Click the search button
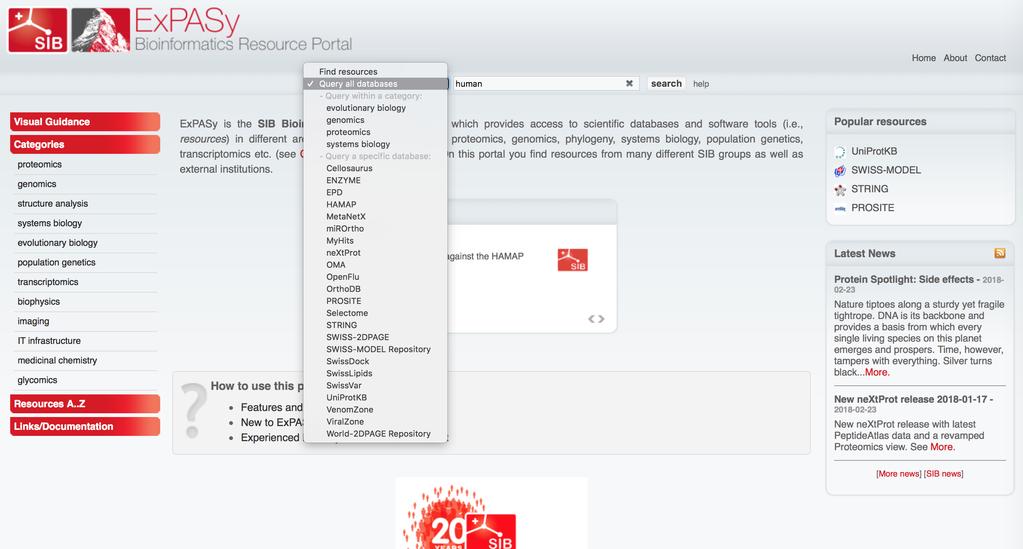The height and width of the screenshot is (549, 1023). pos(666,84)
